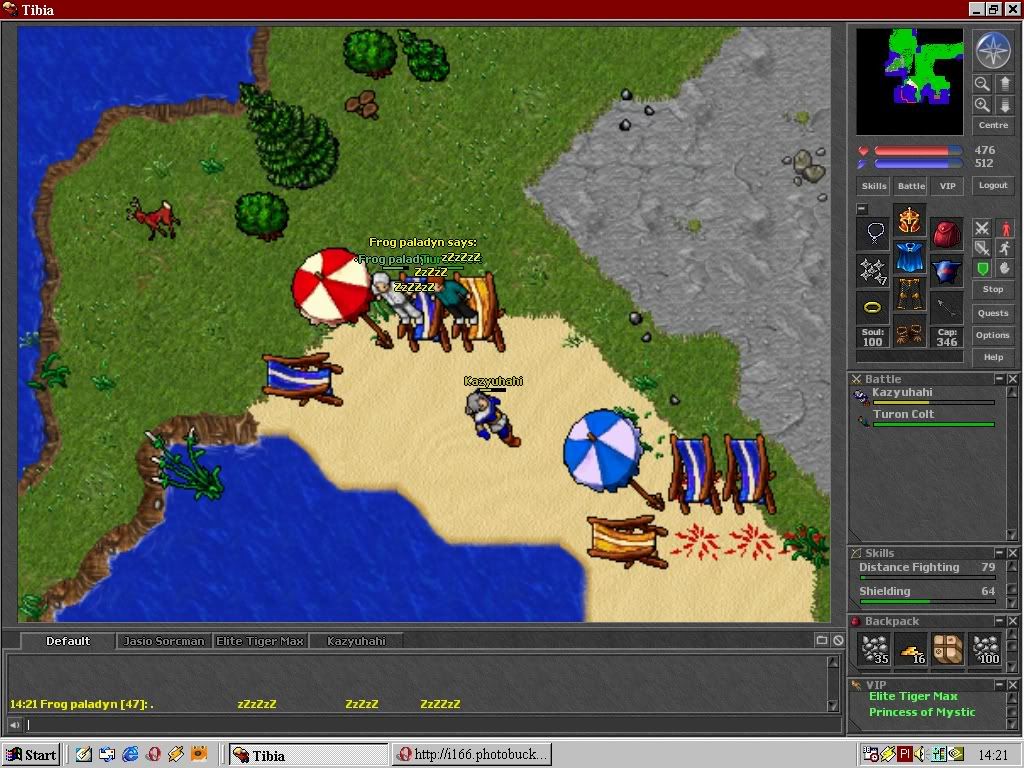
Task: Switch to the Kazyuhahi chat tab
Action: (356, 641)
